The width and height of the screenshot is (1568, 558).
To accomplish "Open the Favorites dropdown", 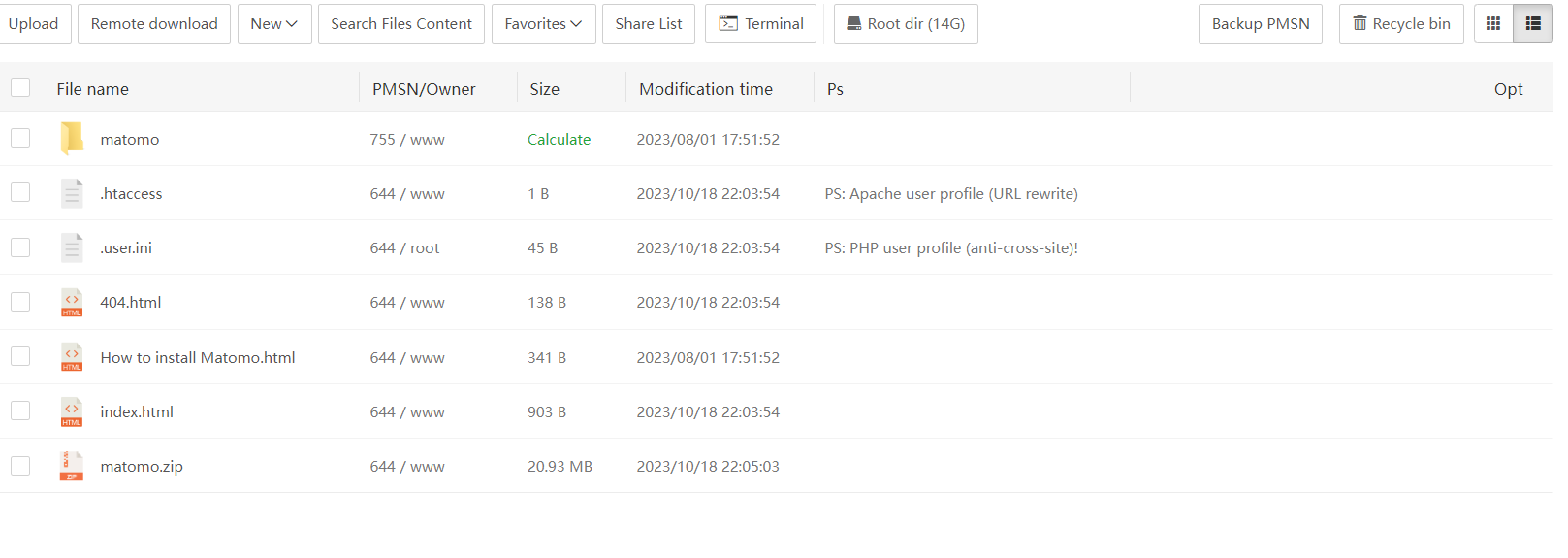I will pyautogui.click(x=543, y=23).
